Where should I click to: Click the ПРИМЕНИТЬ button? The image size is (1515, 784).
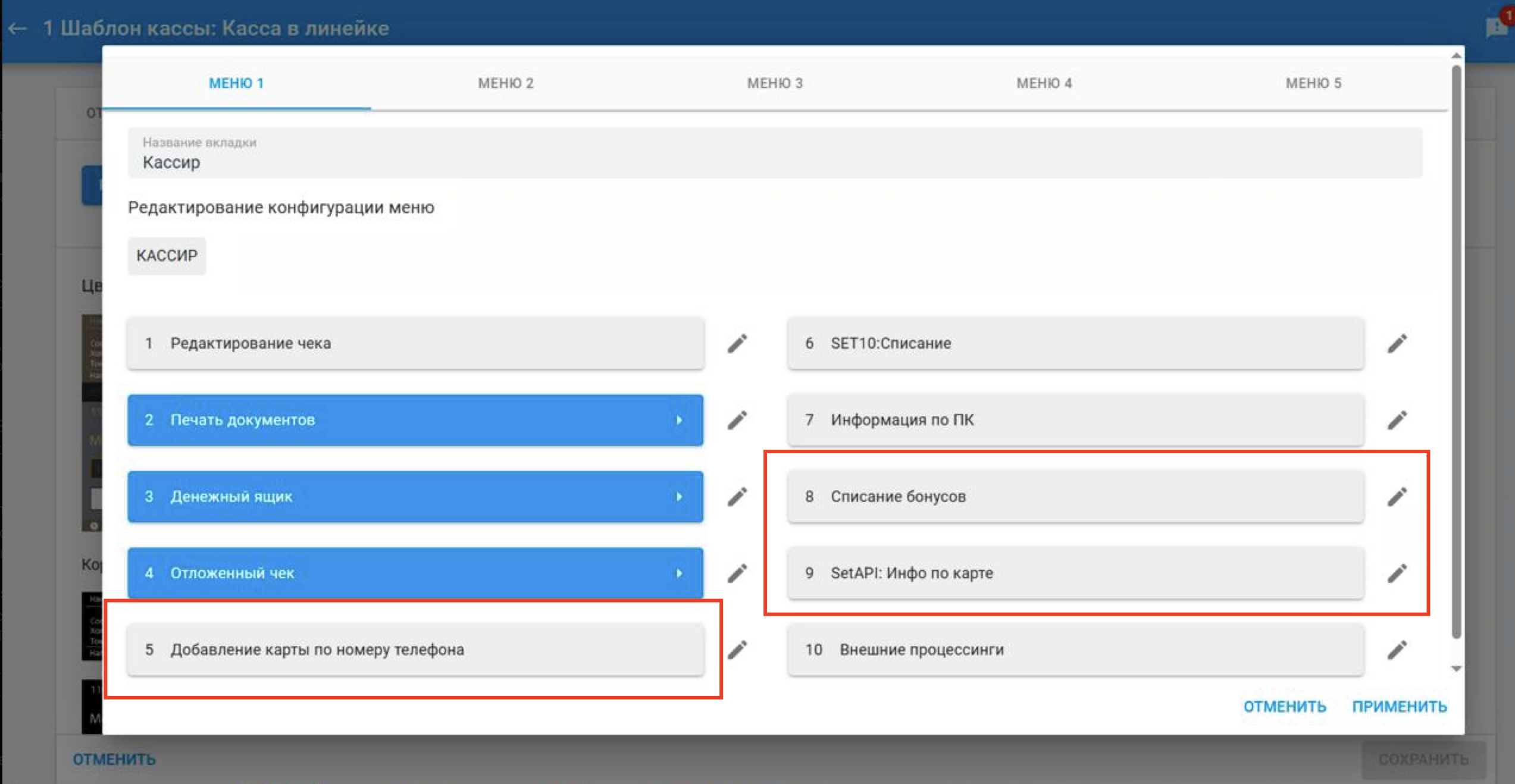[1400, 707]
